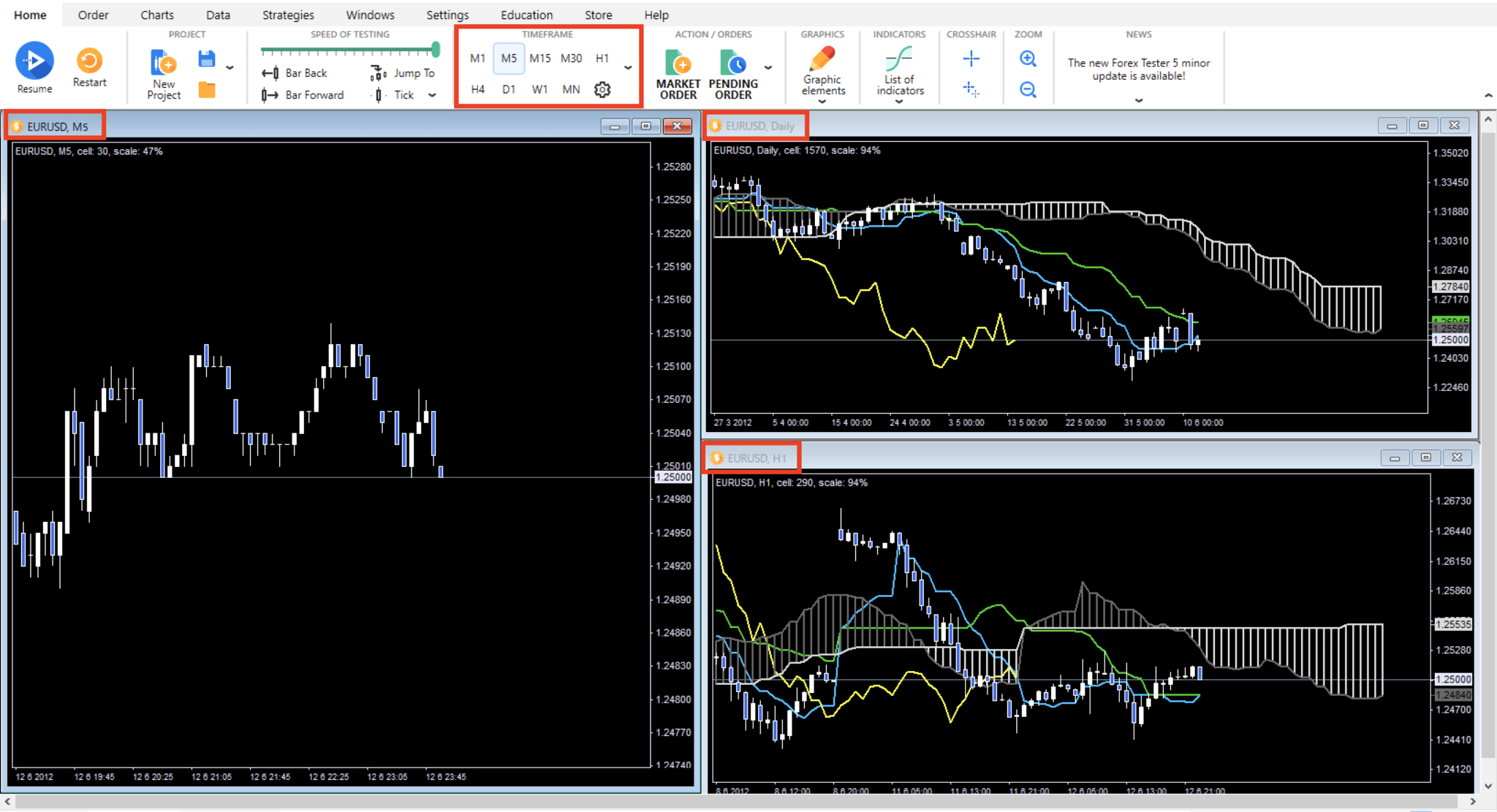Switch to the Strategies menu
This screenshot has width=1497, height=812.
[x=287, y=15]
